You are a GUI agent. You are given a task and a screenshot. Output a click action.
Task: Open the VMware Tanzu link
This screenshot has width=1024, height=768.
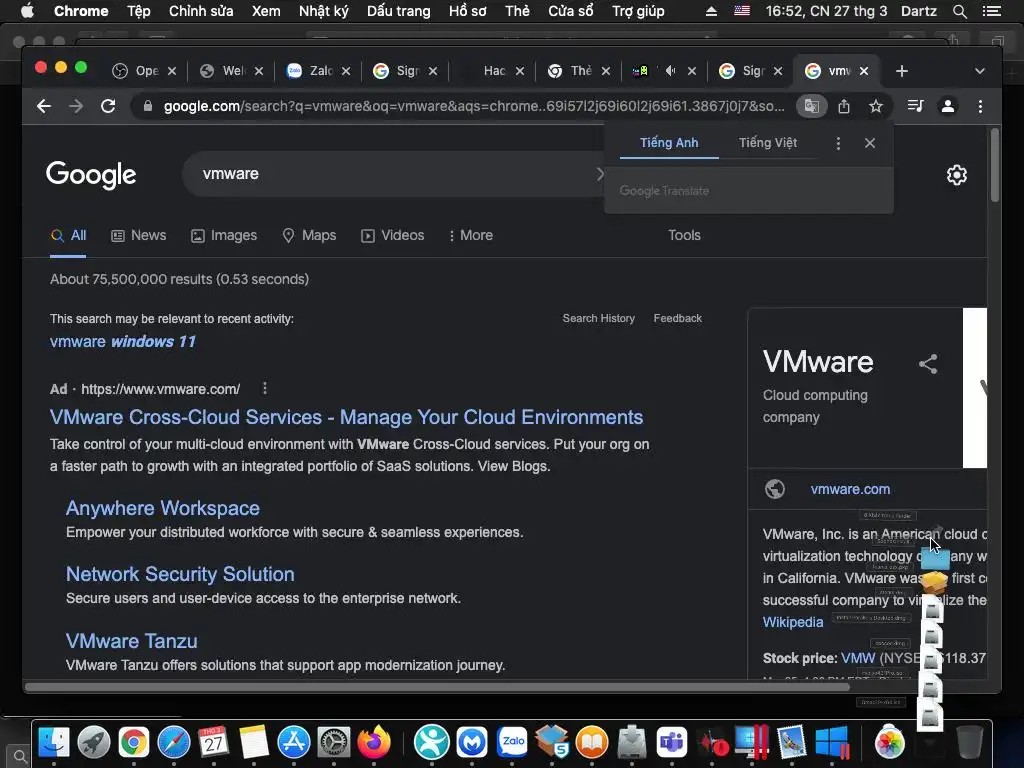131,641
